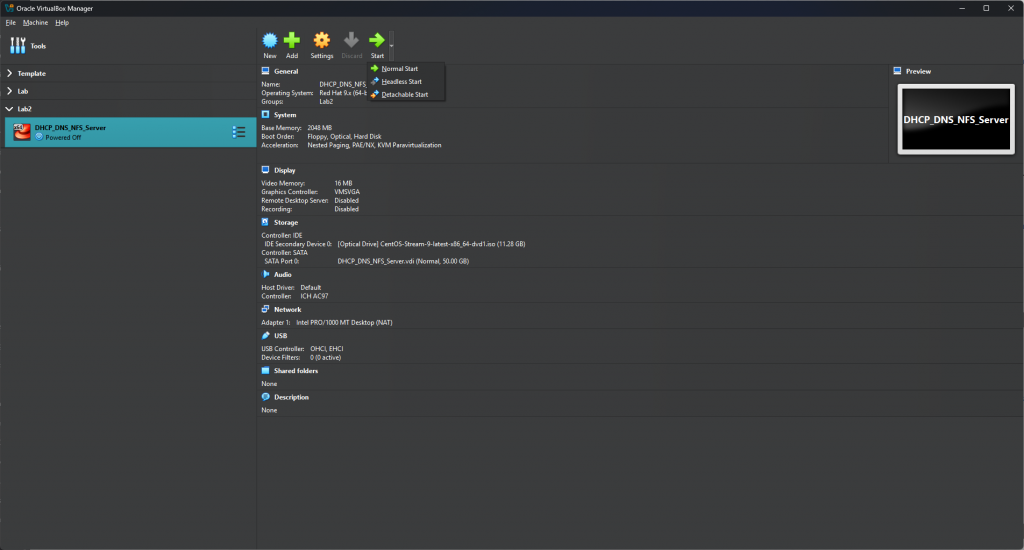Click the Discard toolbar icon
This screenshot has height=550, width=1024.
[351, 40]
